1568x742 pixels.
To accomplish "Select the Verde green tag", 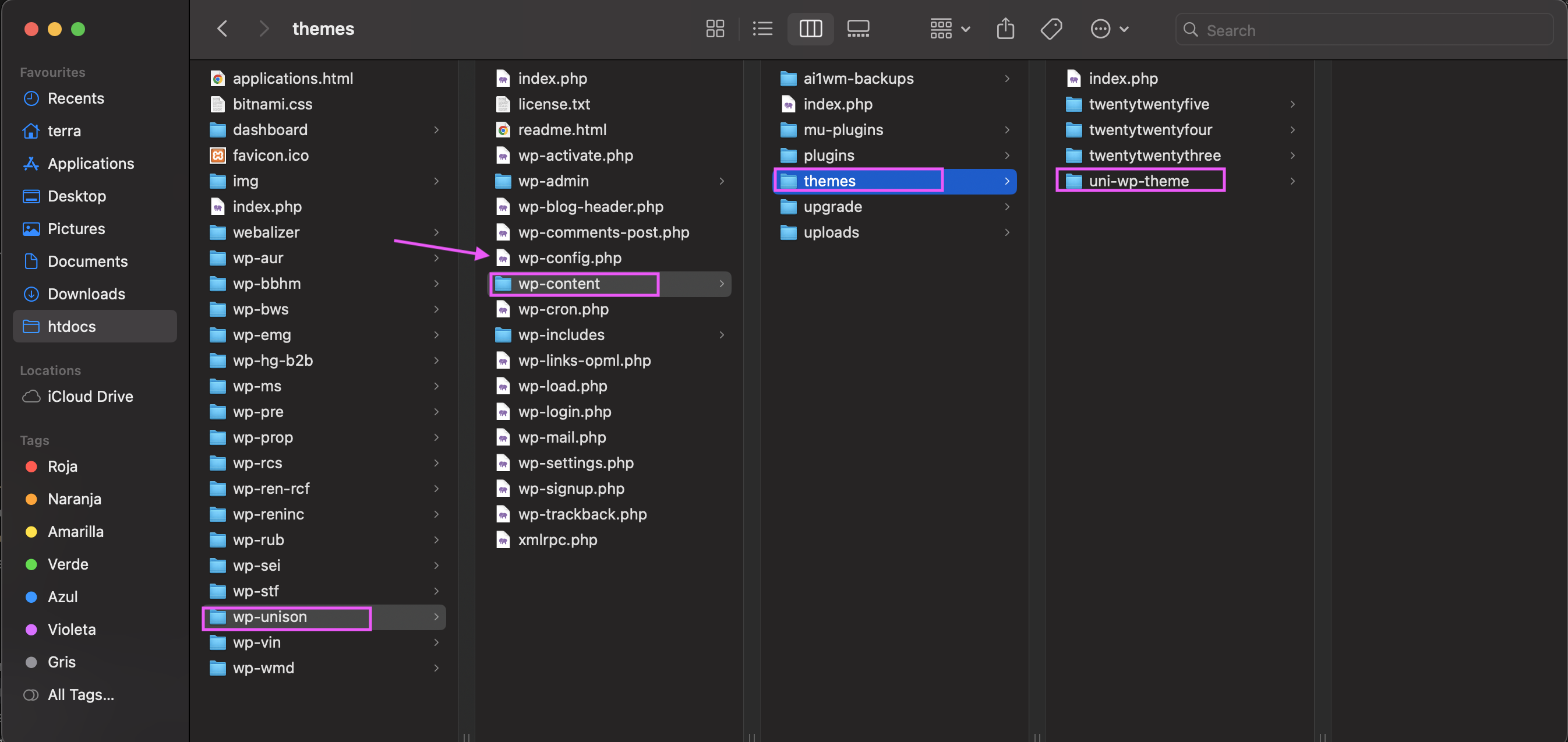I will click(68, 564).
